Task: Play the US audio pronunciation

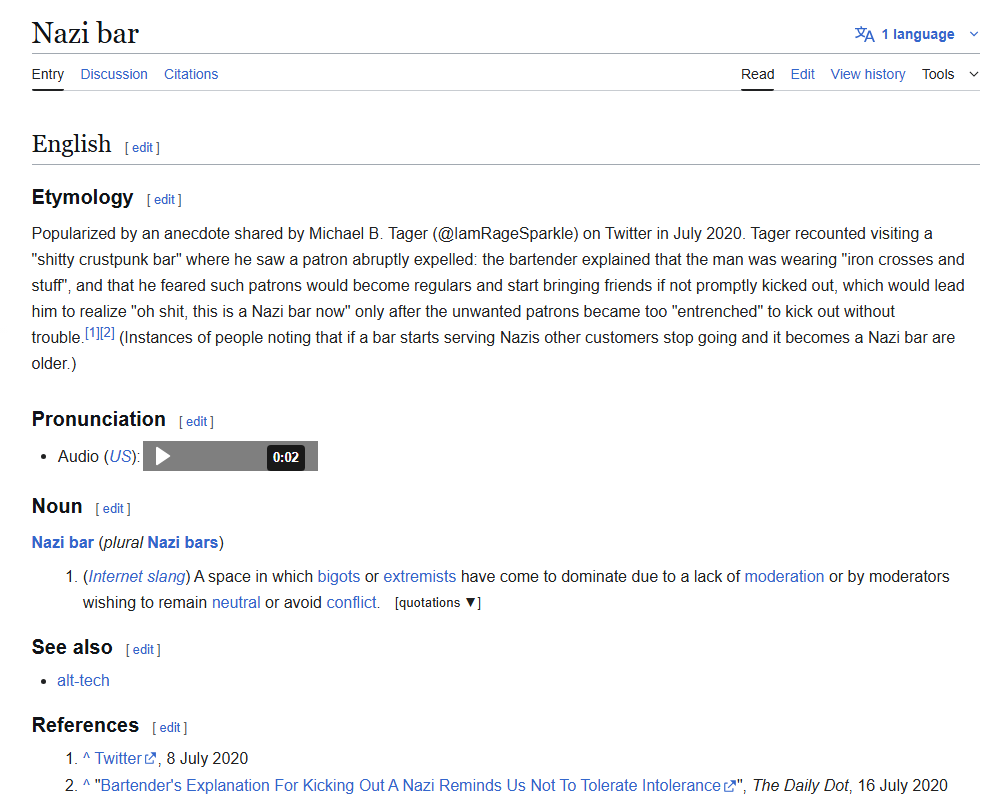Action: coord(163,456)
